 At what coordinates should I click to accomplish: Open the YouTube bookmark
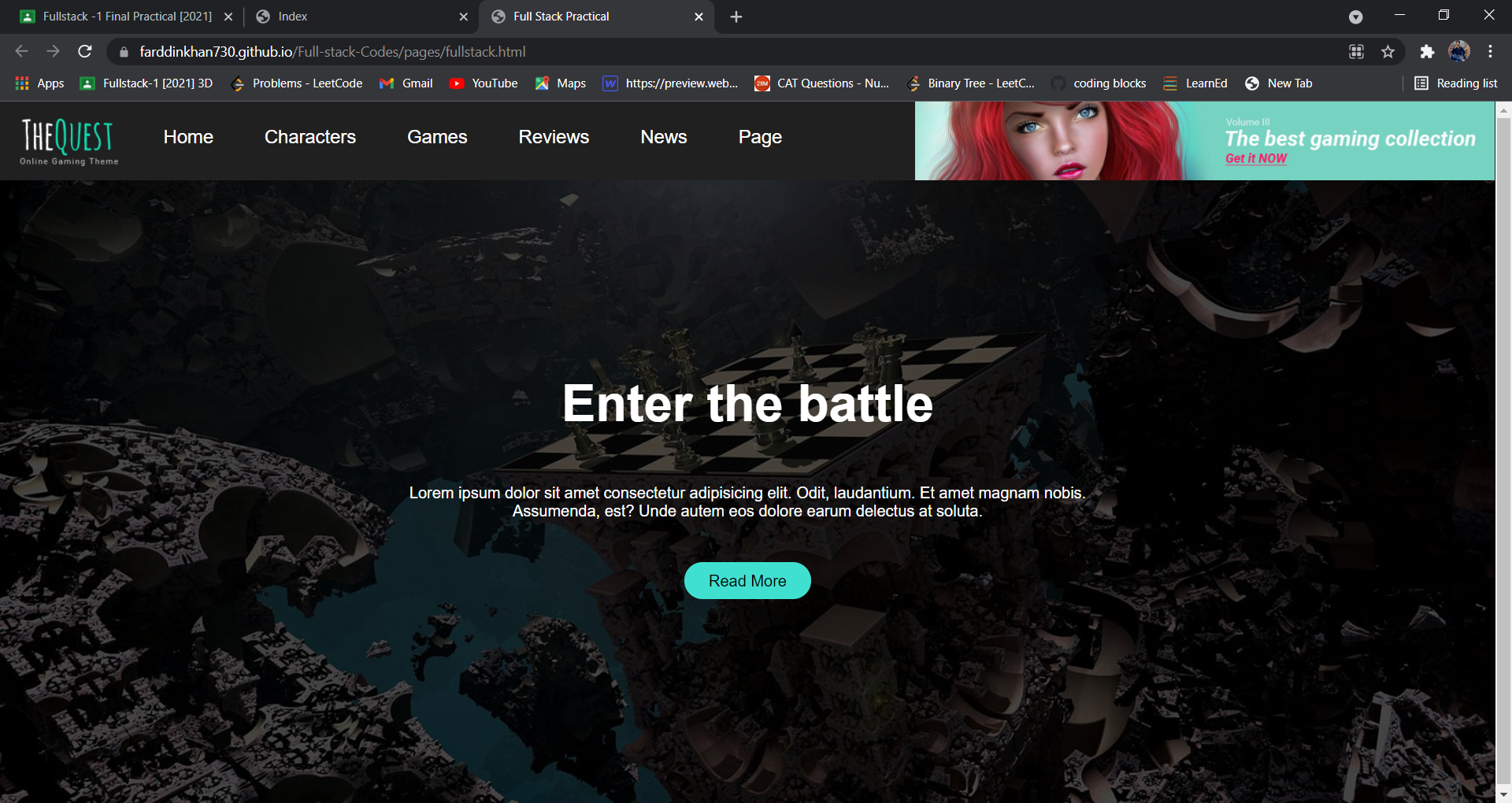tap(484, 83)
